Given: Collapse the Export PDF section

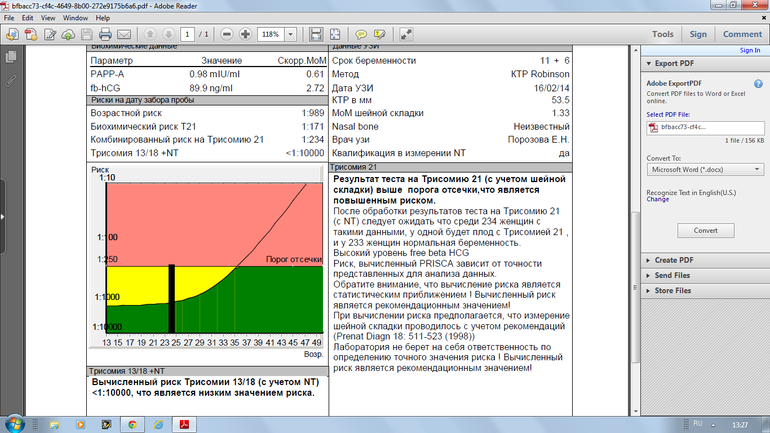Looking at the screenshot, I should tap(649, 64).
